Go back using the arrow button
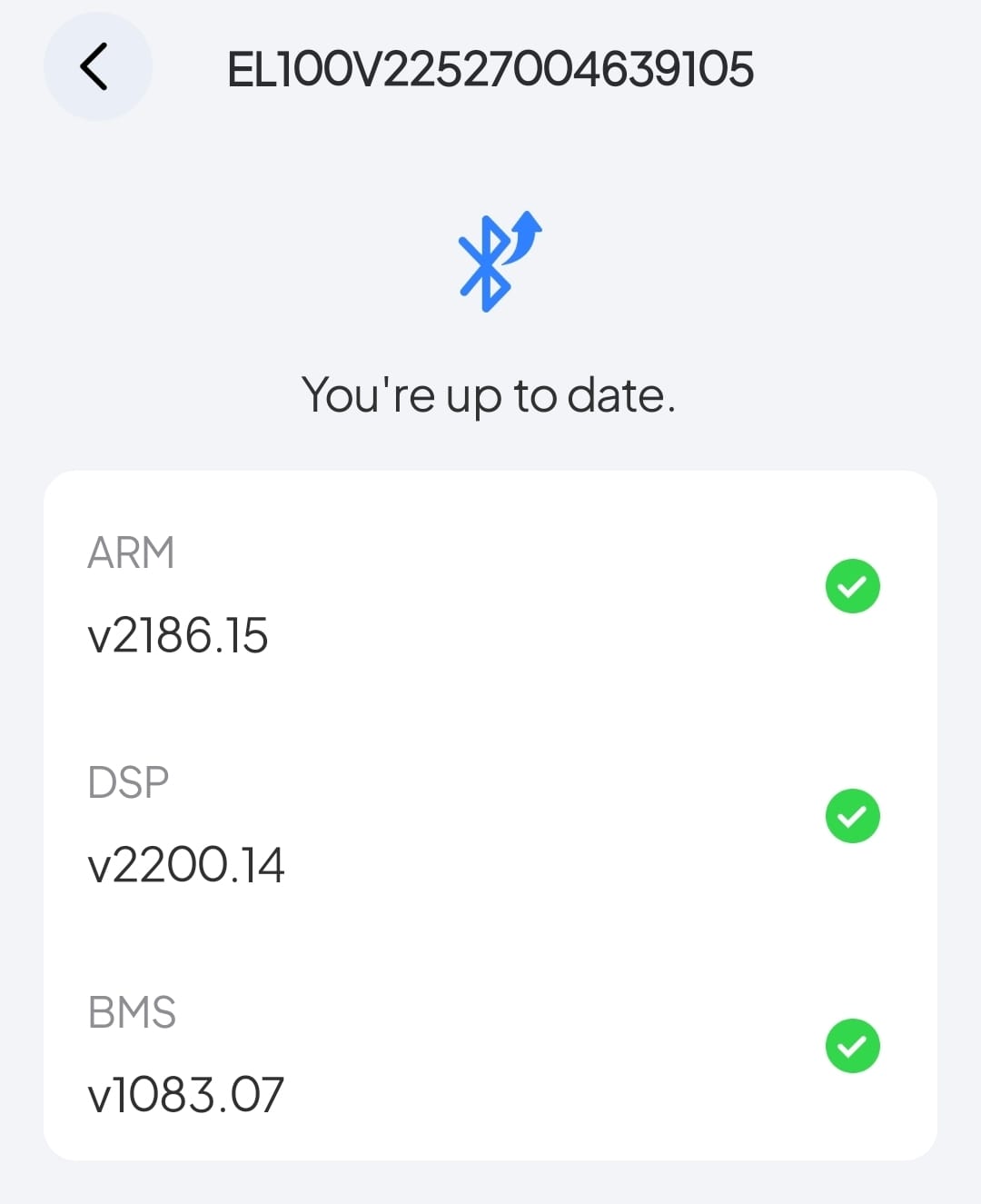Viewport: 981px width, 1204px height. (x=96, y=66)
